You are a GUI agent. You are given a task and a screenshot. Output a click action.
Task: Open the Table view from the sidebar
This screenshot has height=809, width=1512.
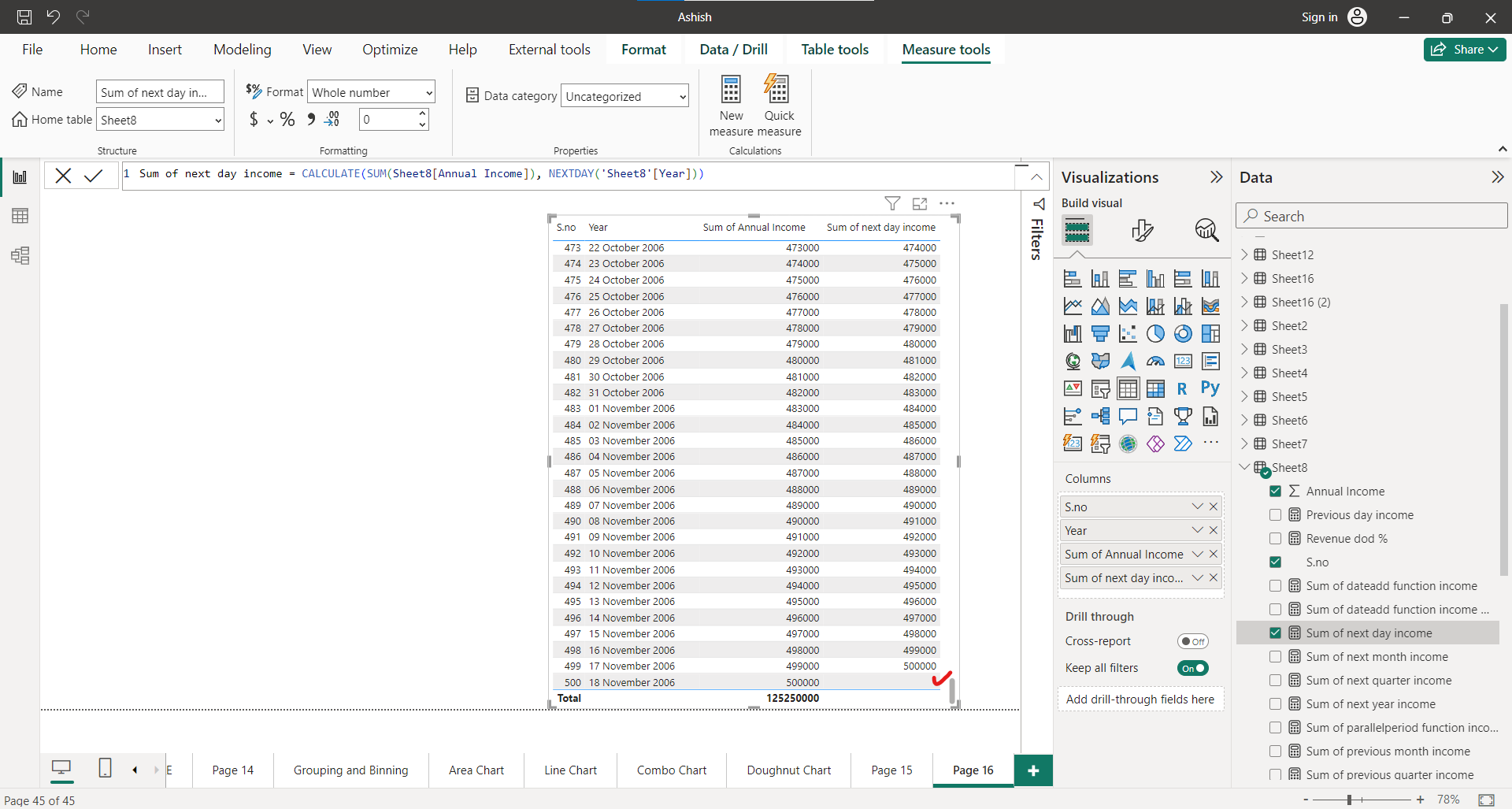coord(20,215)
